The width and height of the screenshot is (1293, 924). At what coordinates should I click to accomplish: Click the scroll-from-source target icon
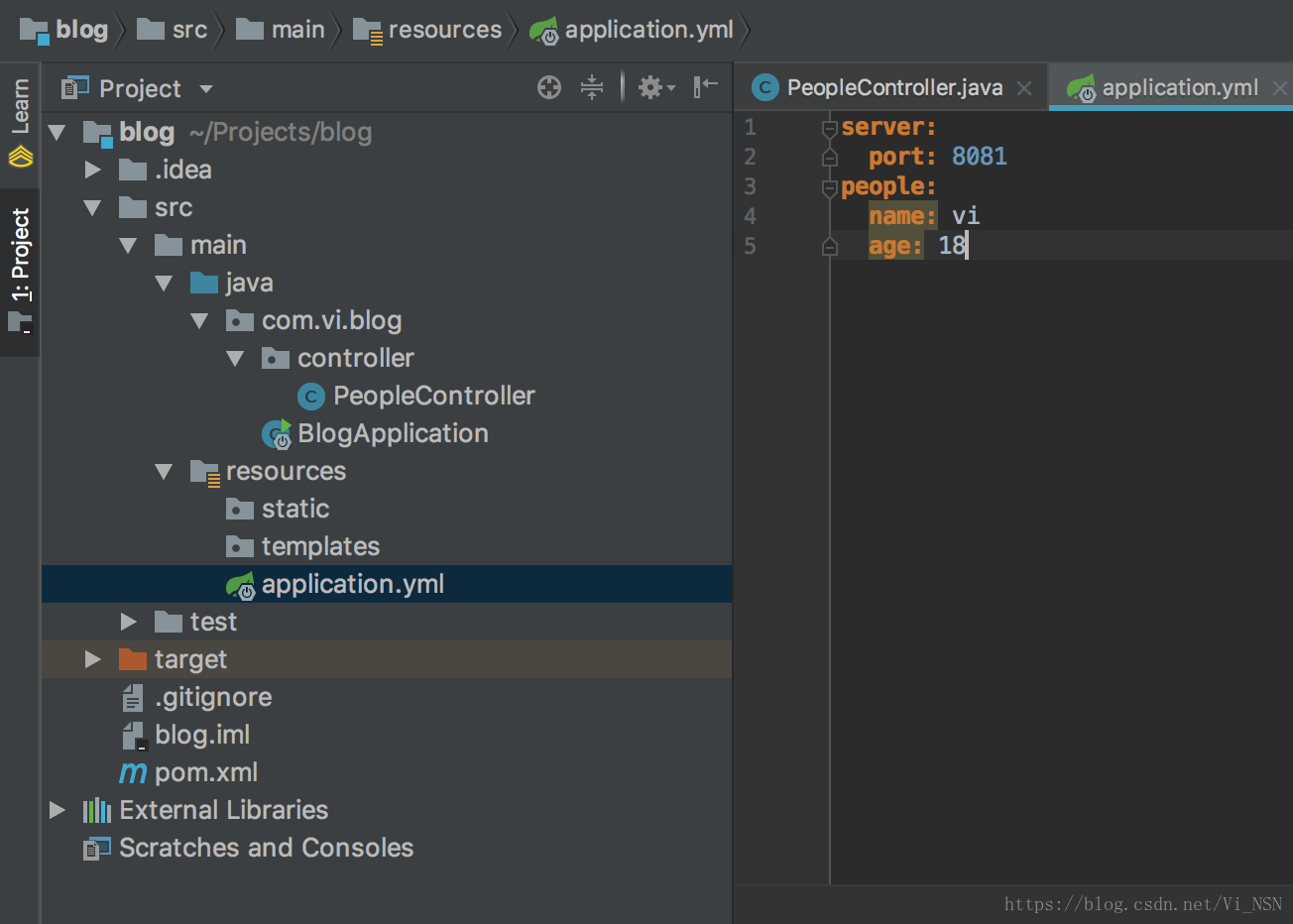click(548, 88)
